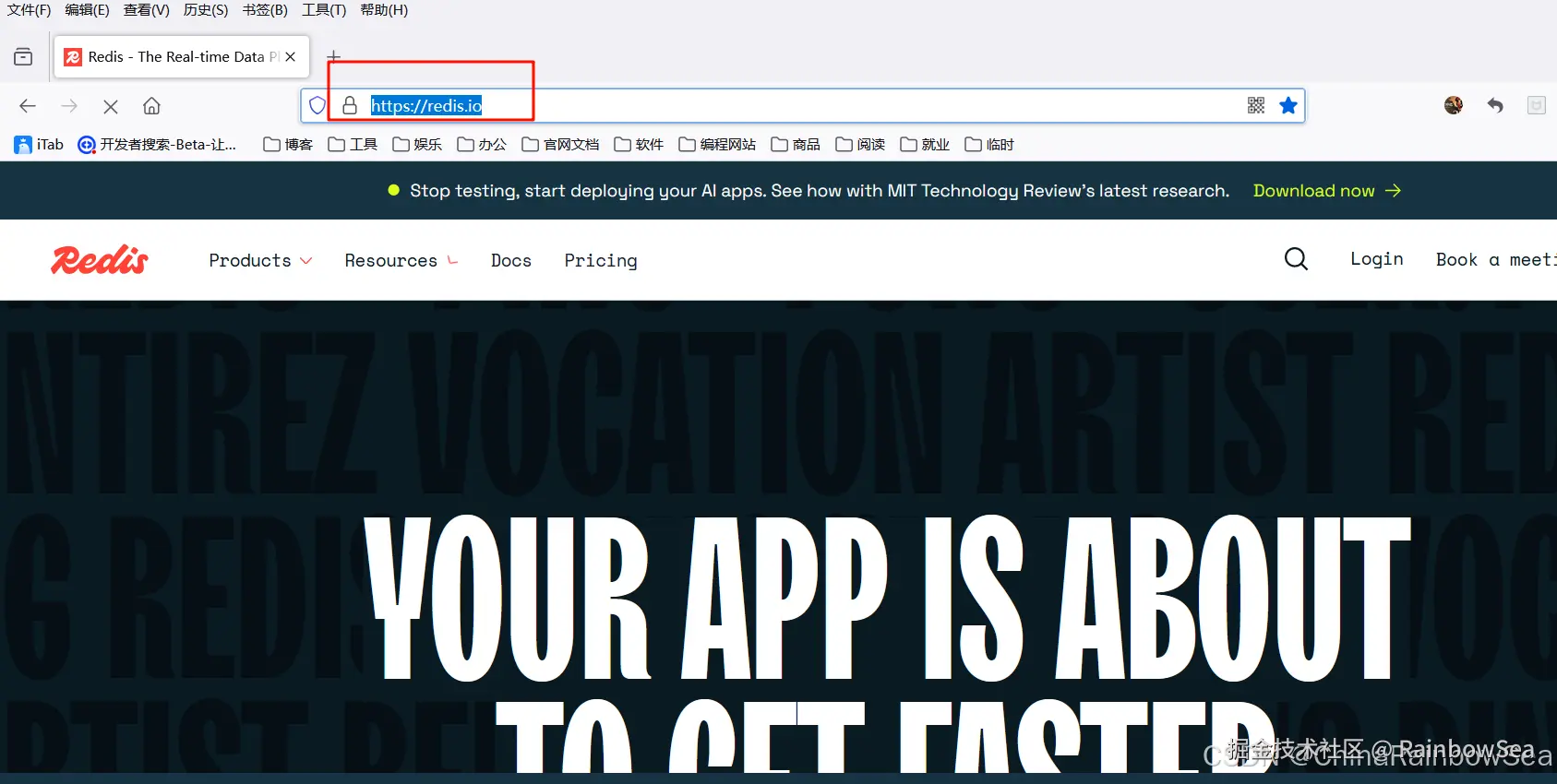Viewport: 1557px width, 784px height.
Task: Open the 办公 bookmark folder
Action: click(482, 145)
